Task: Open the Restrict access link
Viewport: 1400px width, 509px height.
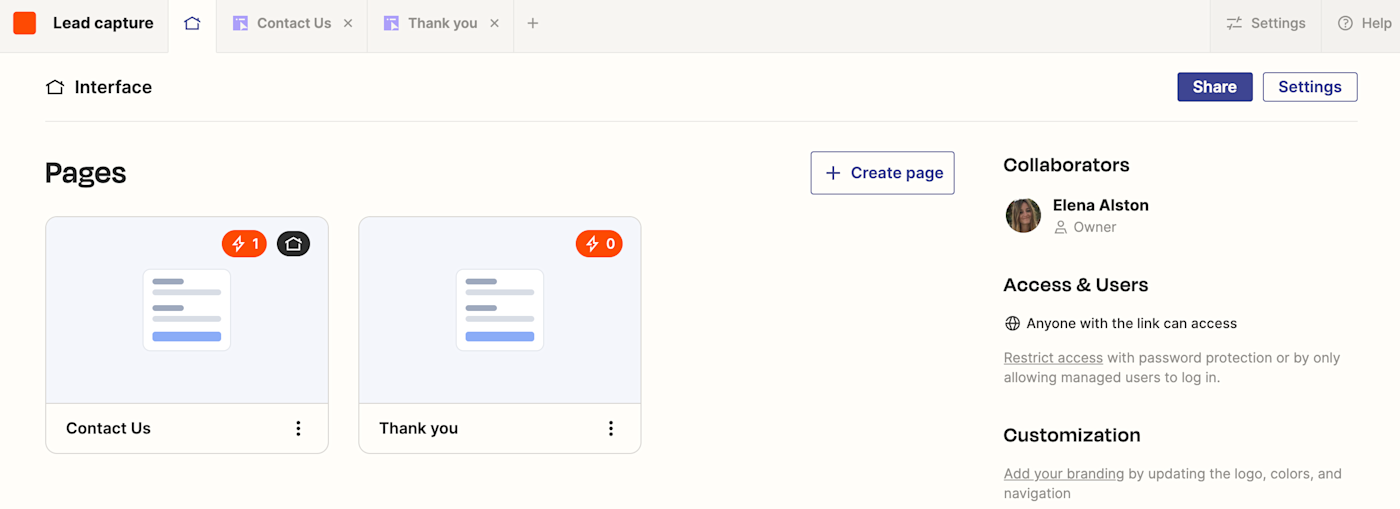Action: (1053, 358)
